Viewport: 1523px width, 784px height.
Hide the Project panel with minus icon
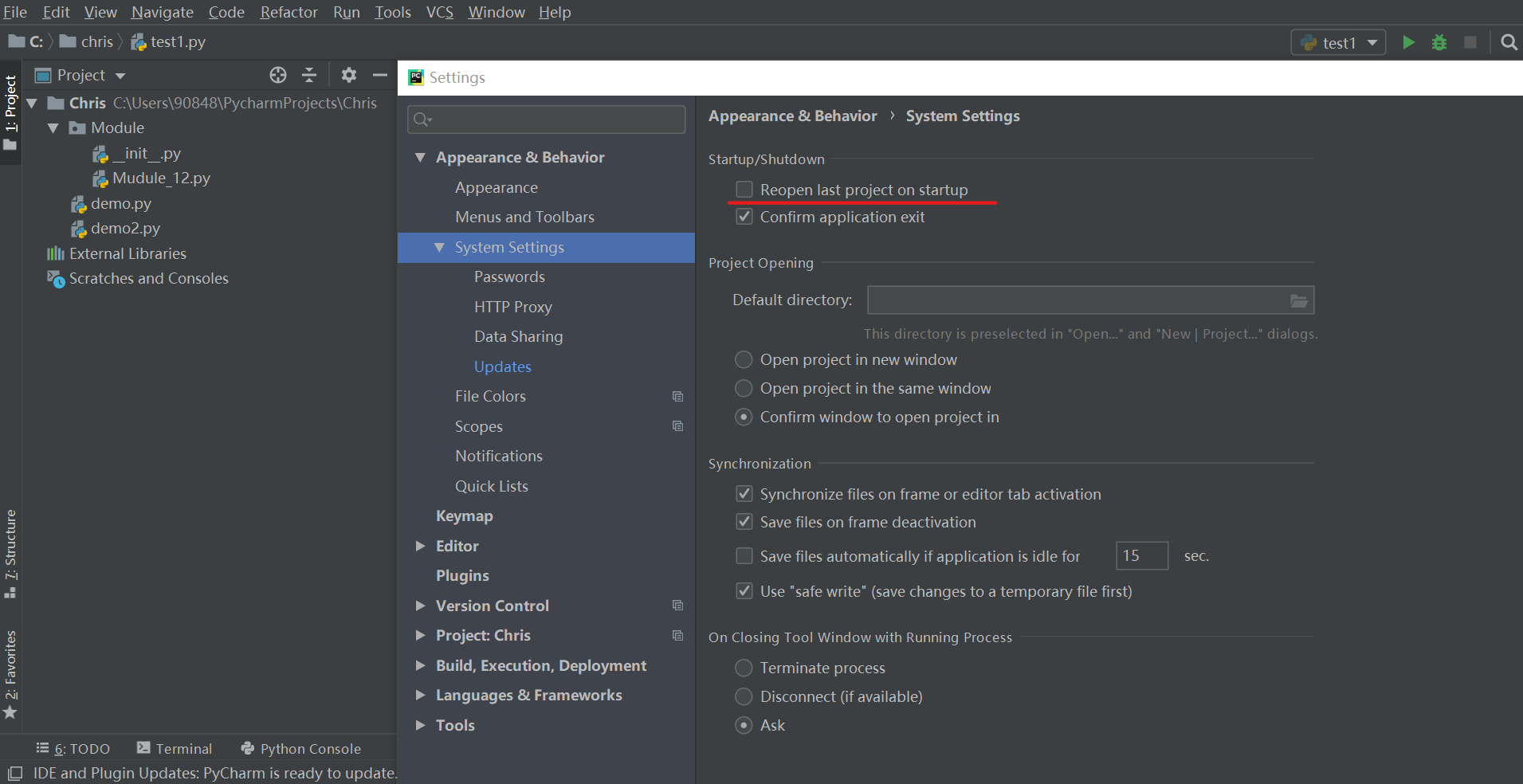[380, 75]
